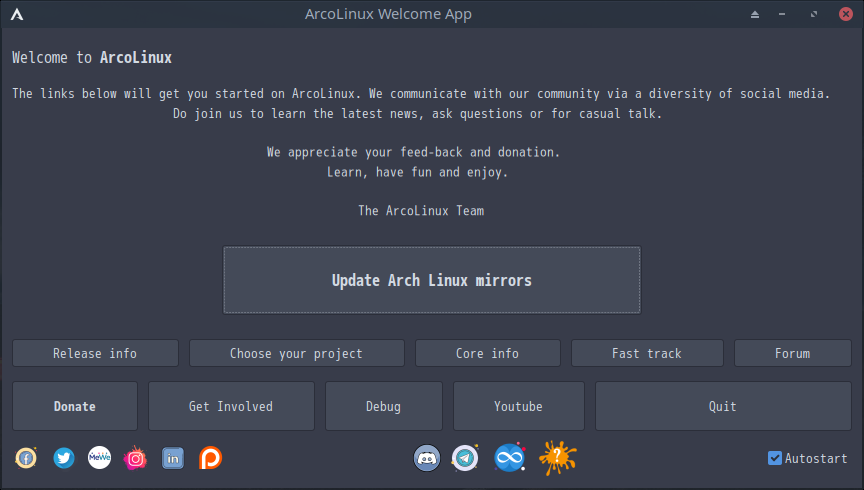
Task: Click 'Learn, have fun and enjoy.' text
Action: (x=417, y=172)
